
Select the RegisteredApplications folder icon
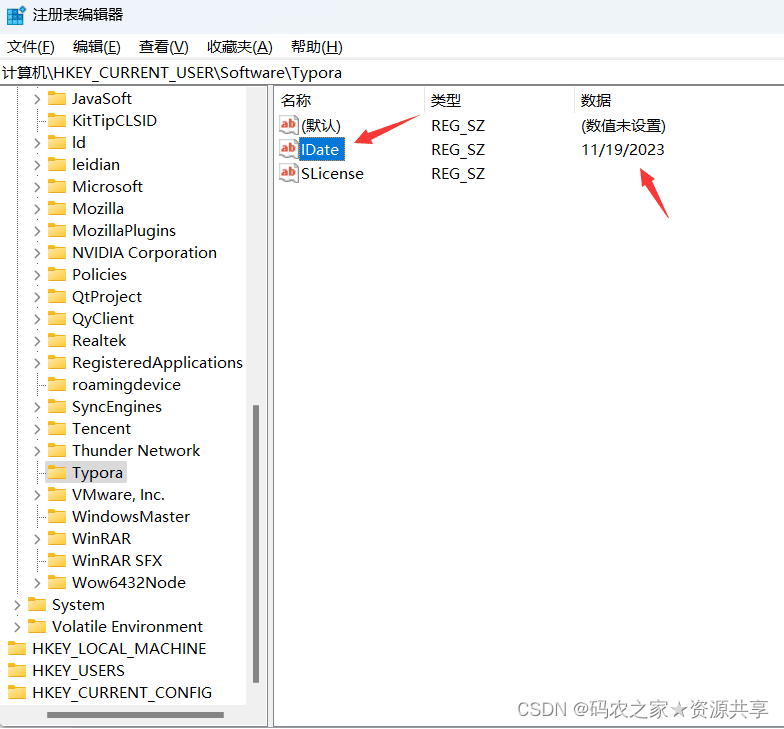[57, 362]
